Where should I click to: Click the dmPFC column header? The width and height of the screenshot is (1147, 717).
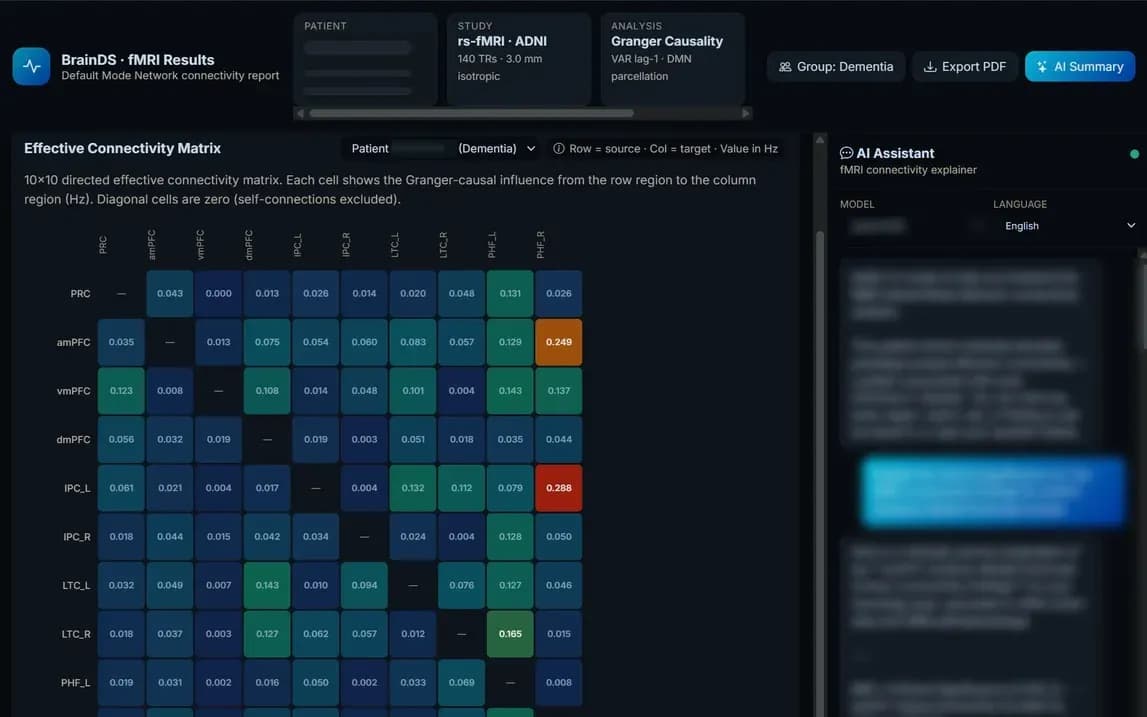click(x=249, y=244)
